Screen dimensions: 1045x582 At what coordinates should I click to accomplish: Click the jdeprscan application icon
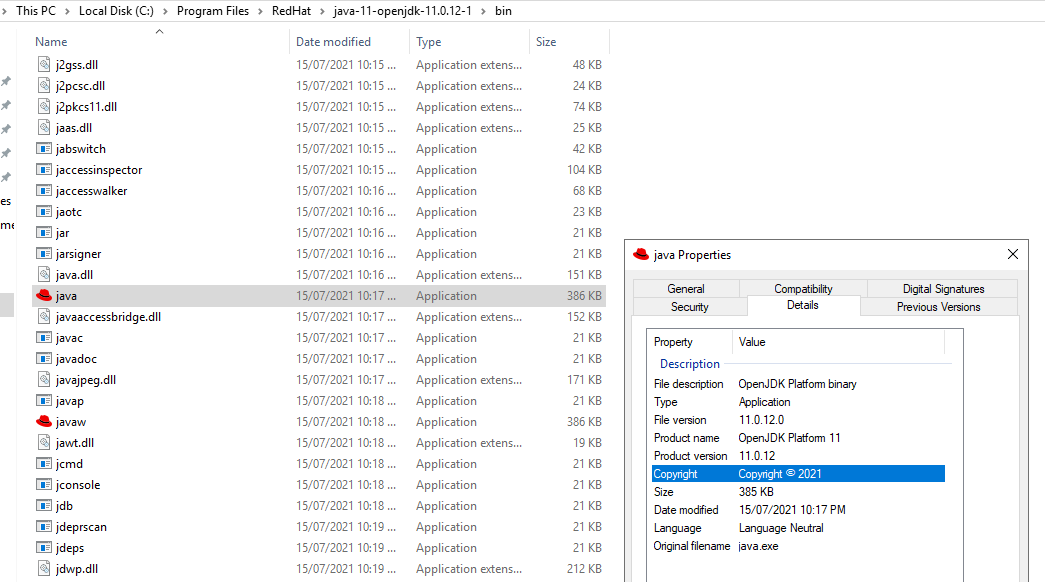coord(44,527)
